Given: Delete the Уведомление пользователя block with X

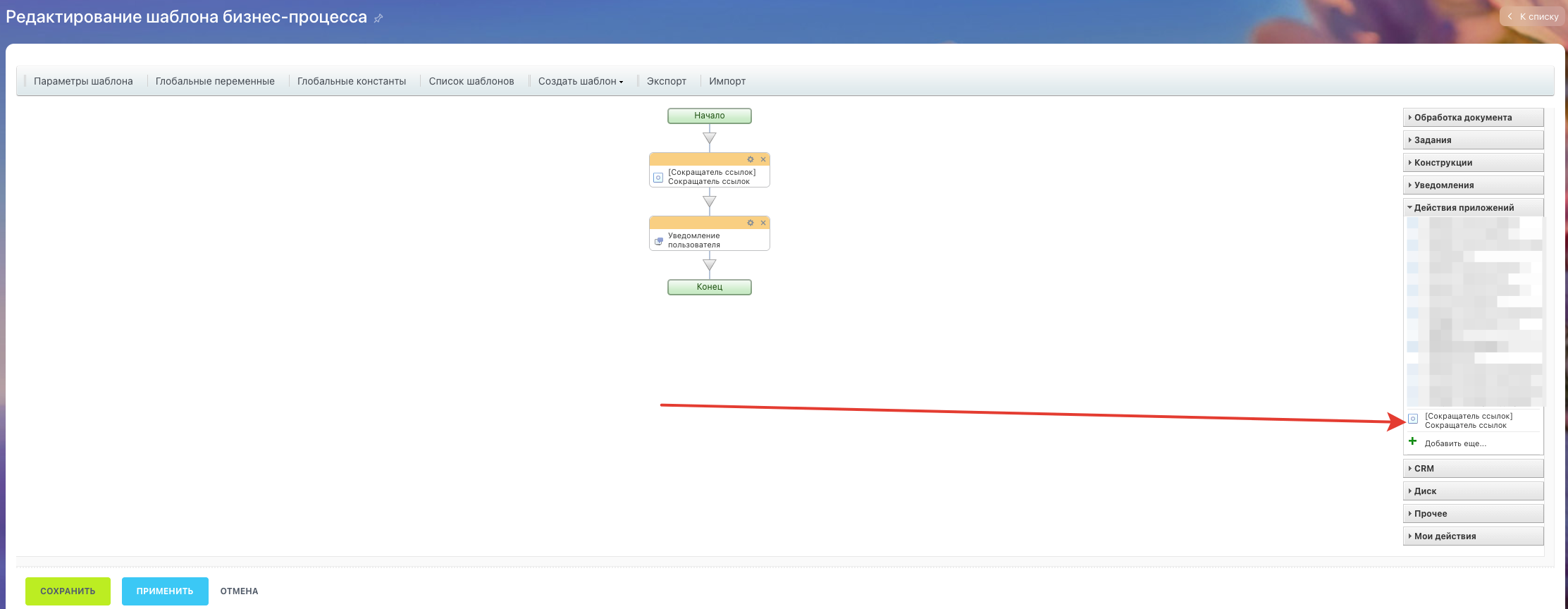Looking at the screenshot, I should [x=763, y=223].
